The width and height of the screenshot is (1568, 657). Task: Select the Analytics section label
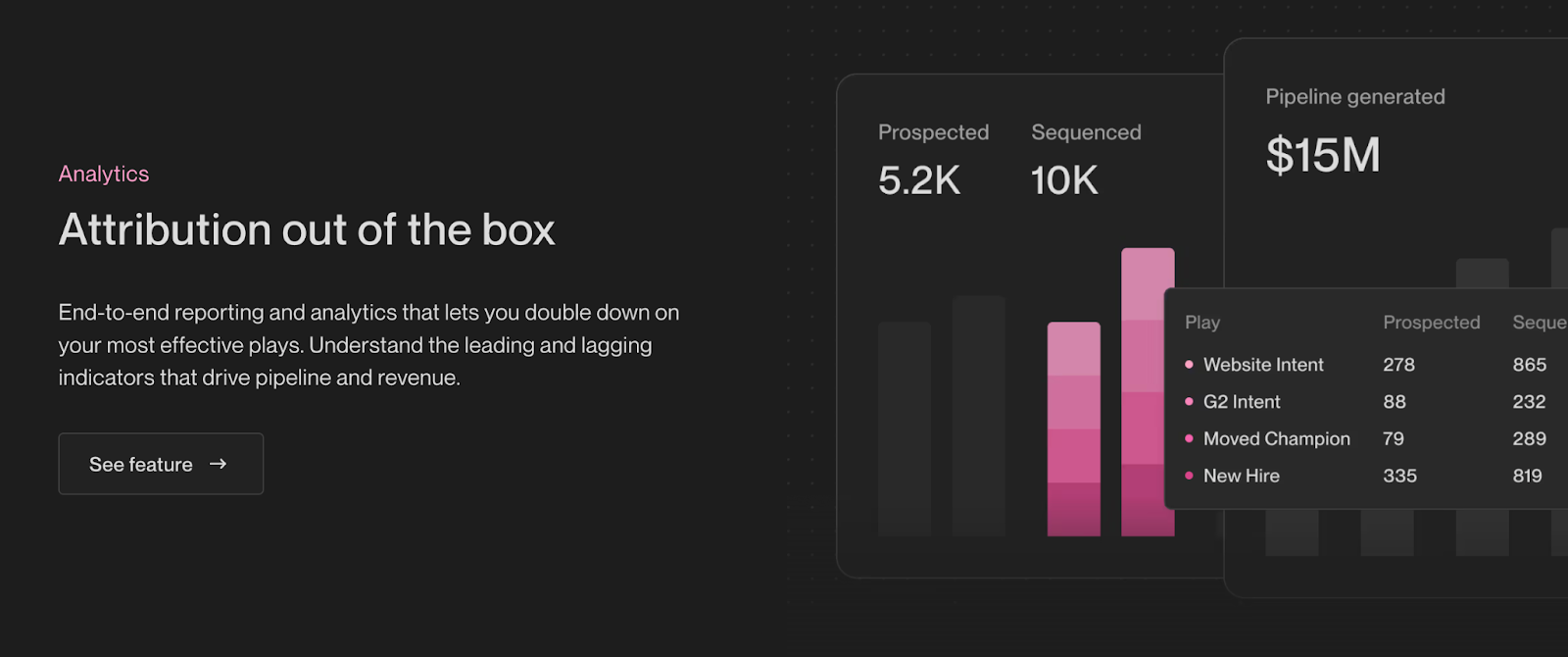(x=104, y=174)
